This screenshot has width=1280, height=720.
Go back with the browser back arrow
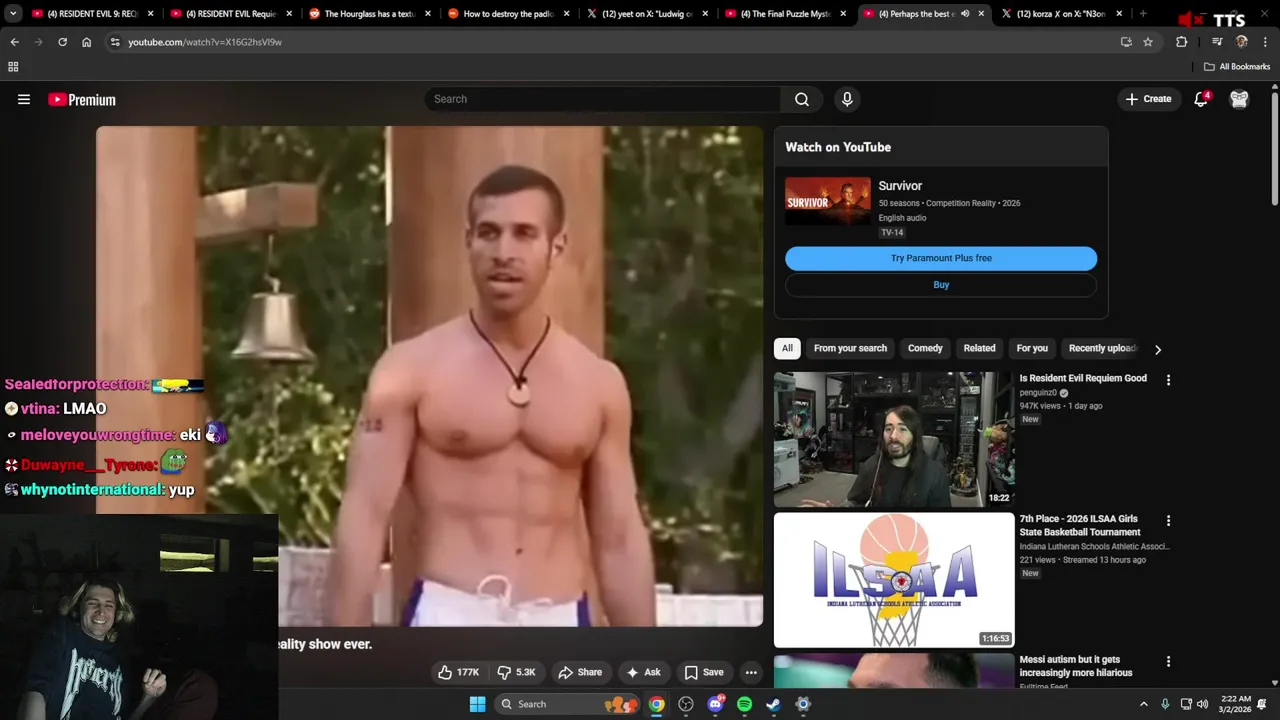pyautogui.click(x=14, y=42)
